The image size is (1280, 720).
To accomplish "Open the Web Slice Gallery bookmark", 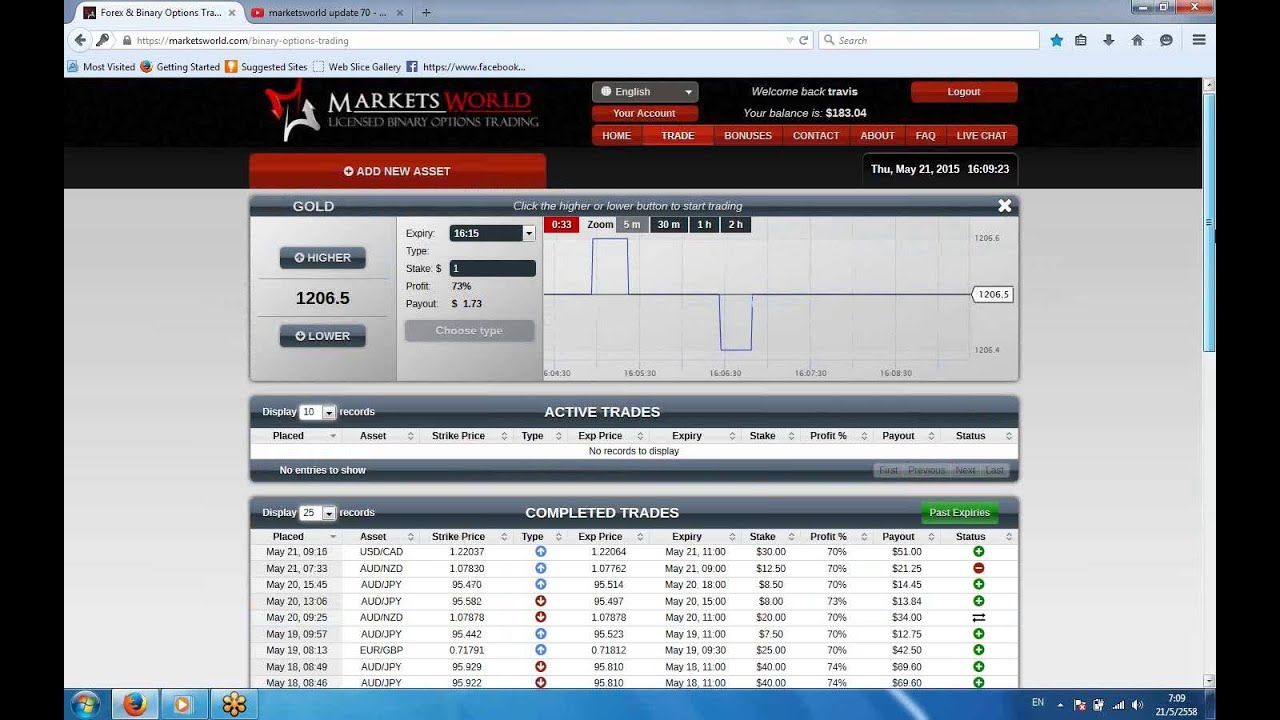I will (357, 67).
